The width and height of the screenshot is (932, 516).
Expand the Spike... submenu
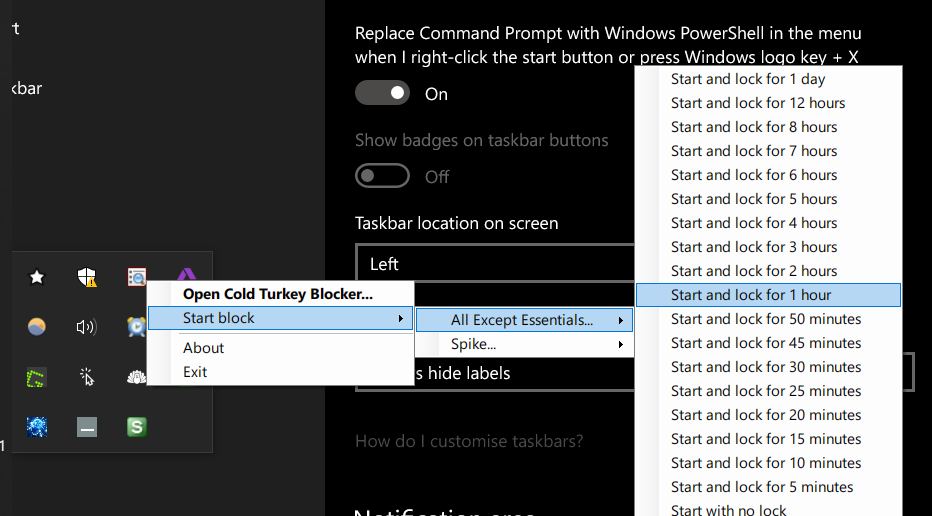coord(524,344)
